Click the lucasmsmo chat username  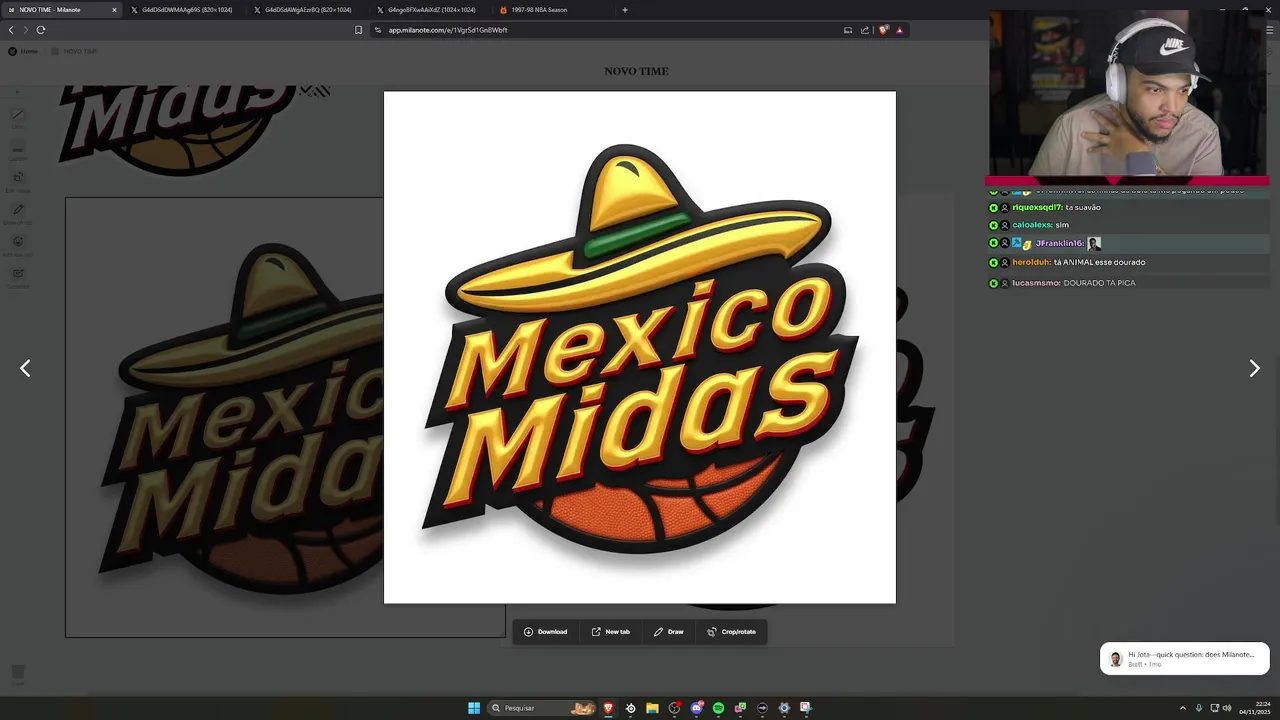coord(1036,283)
